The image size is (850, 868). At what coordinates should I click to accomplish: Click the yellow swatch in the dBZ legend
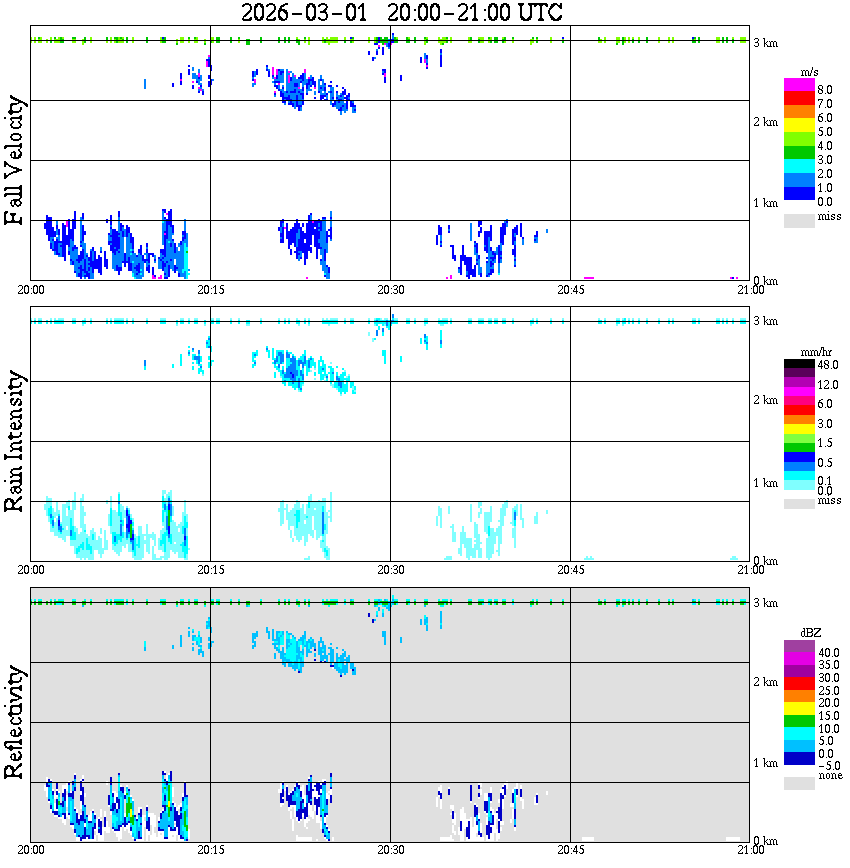tap(799, 709)
